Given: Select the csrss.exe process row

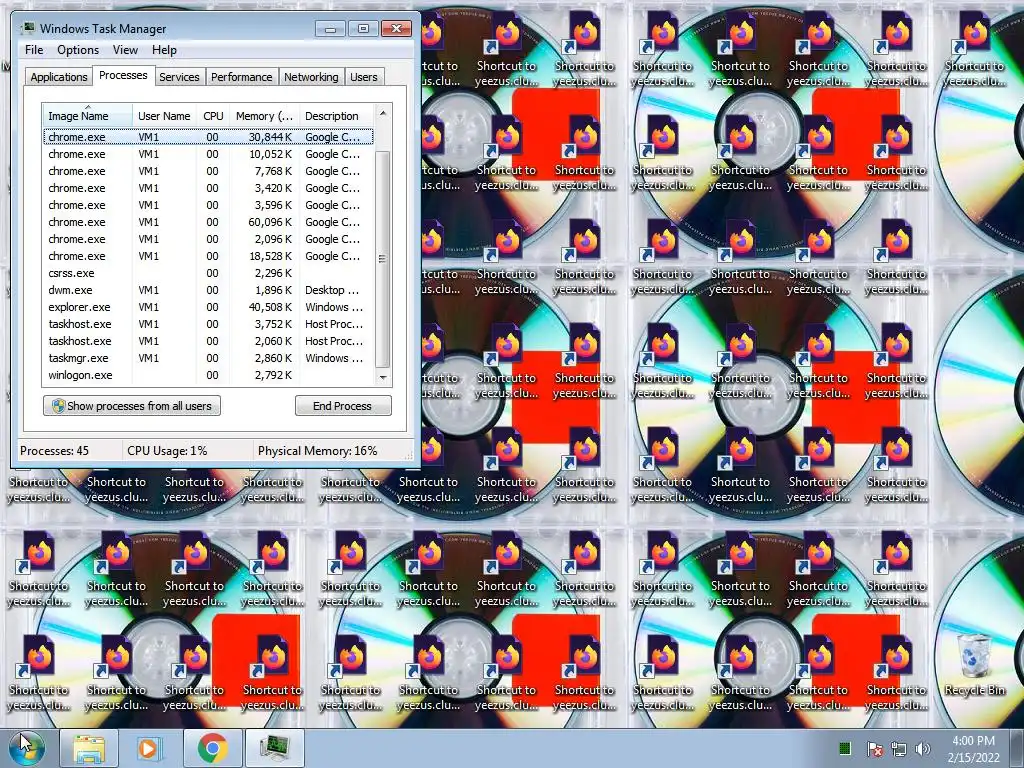Looking at the screenshot, I should (208, 273).
